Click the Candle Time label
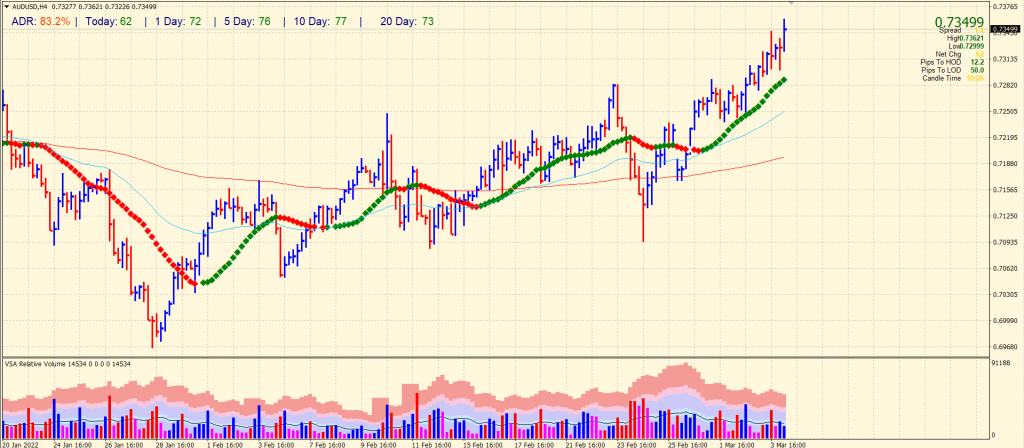This screenshot has width=1024, height=448. tap(942, 78)
